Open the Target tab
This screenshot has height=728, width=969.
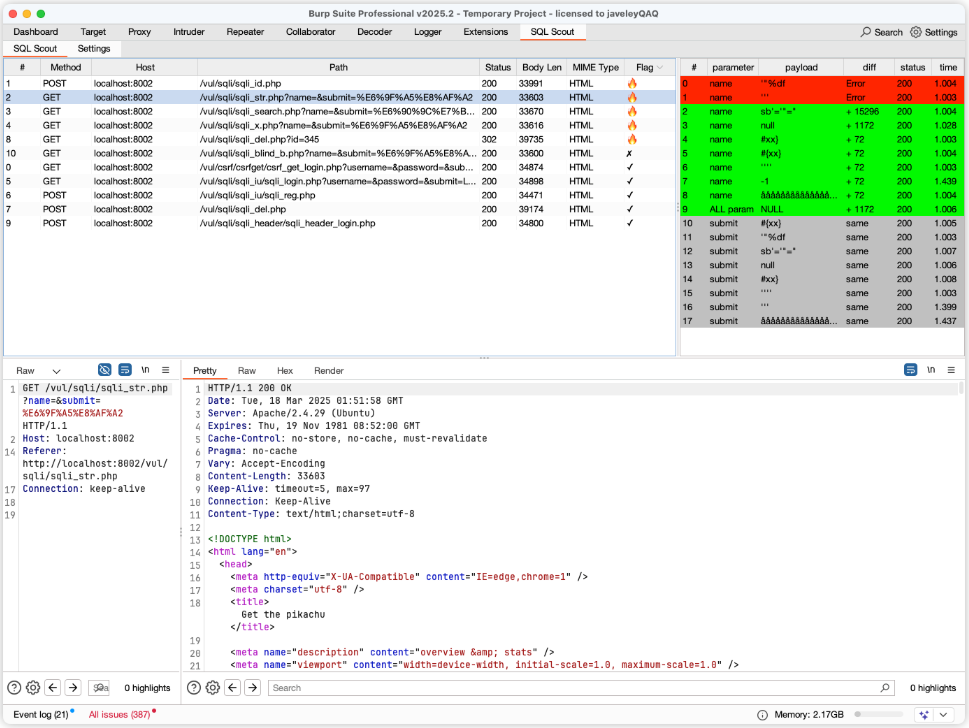93,32
